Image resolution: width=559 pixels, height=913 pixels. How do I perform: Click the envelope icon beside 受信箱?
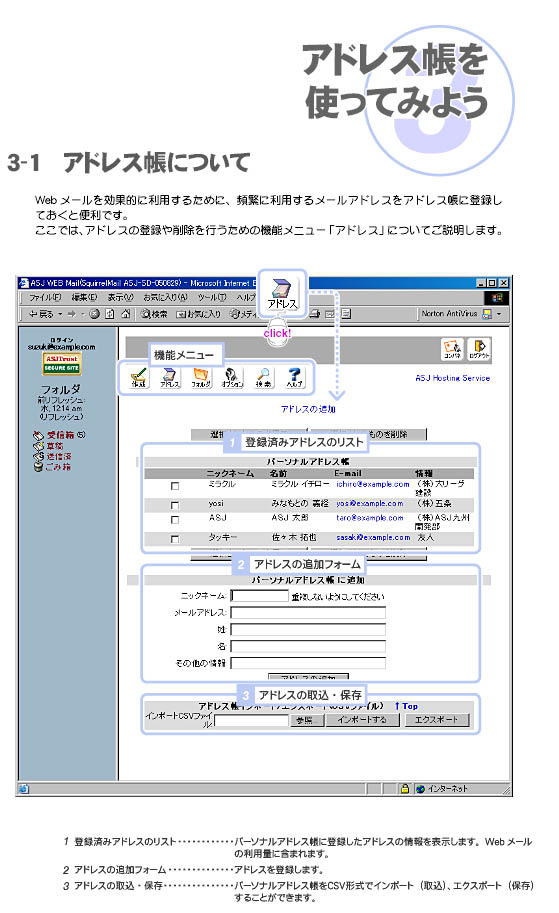coord(38,435)
